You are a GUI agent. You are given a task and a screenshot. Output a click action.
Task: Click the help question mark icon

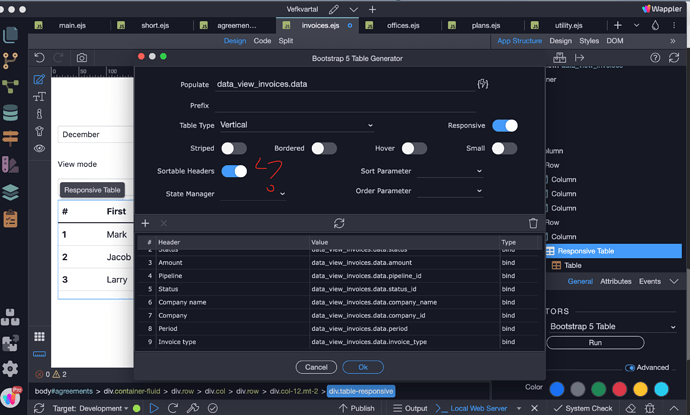pos(655,58)
